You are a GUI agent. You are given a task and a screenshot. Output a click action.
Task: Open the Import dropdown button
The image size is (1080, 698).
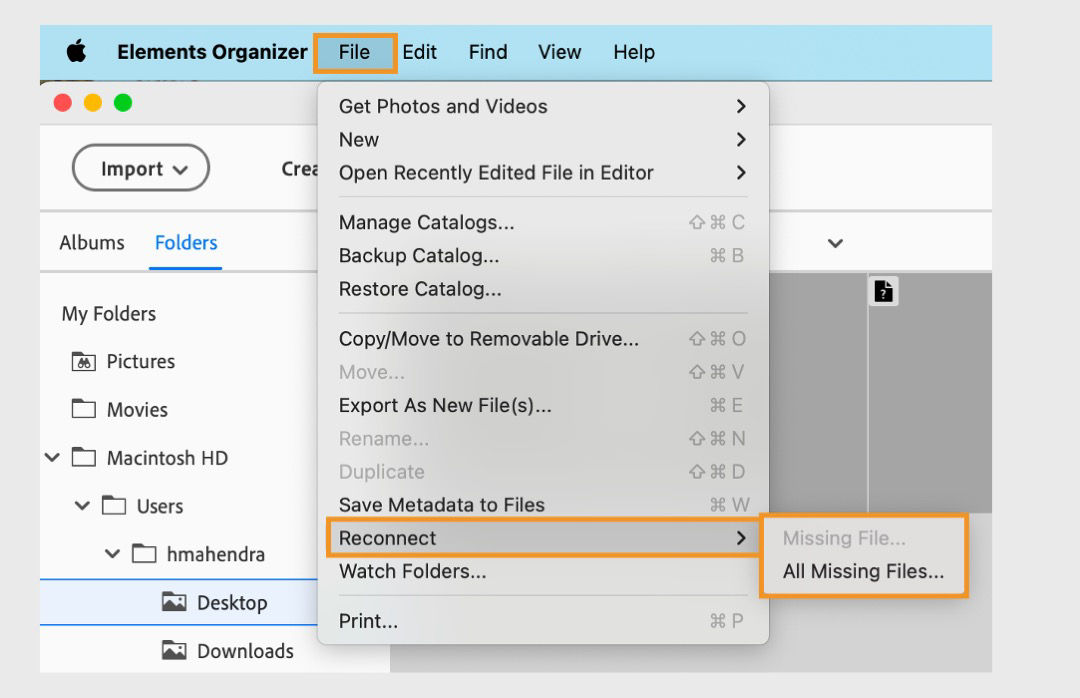[x=141, y=169]
